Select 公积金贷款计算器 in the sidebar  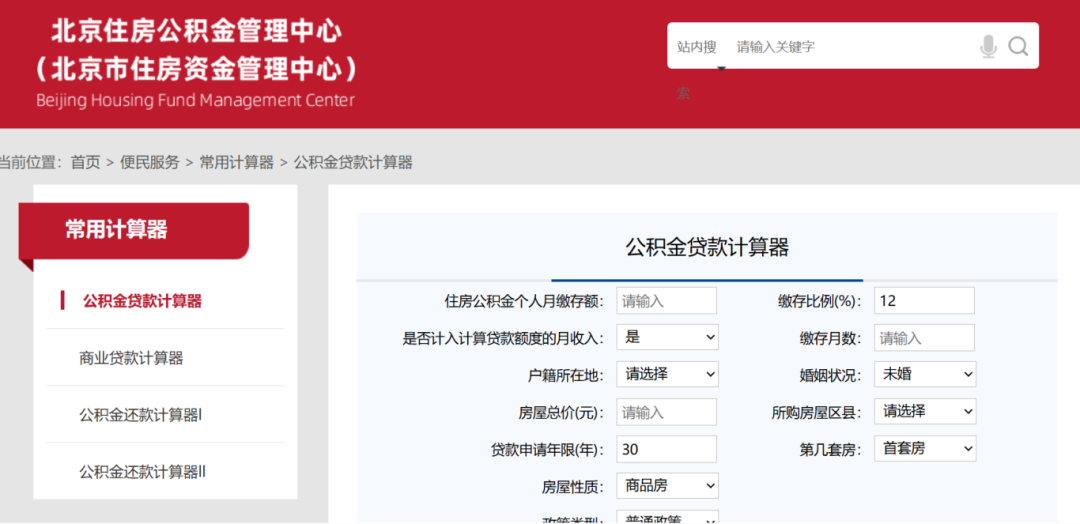pos(142,301)
